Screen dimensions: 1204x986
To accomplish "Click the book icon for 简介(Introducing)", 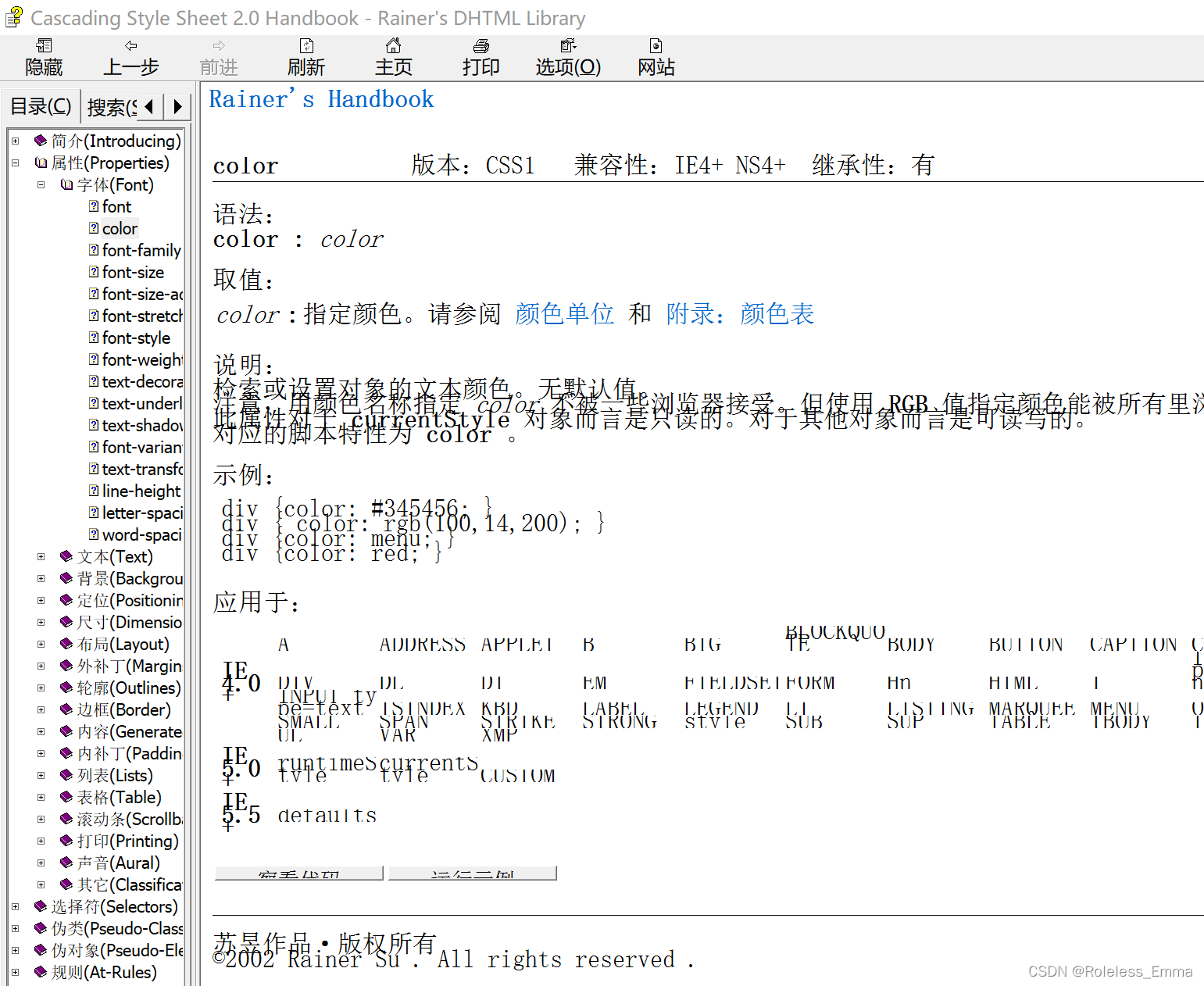I will pos(41,141).
